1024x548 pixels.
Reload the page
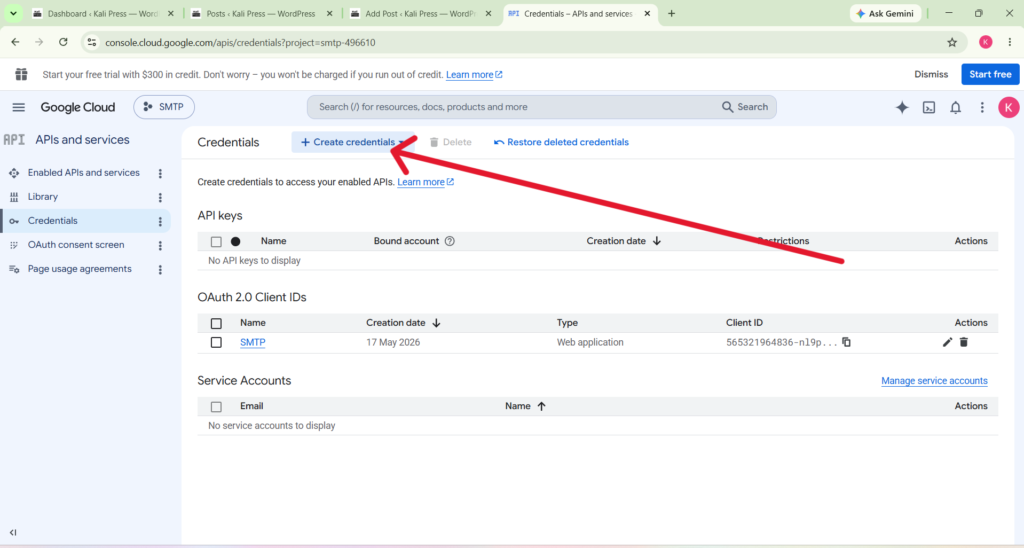pyautogui.click(x=63, y=42)
